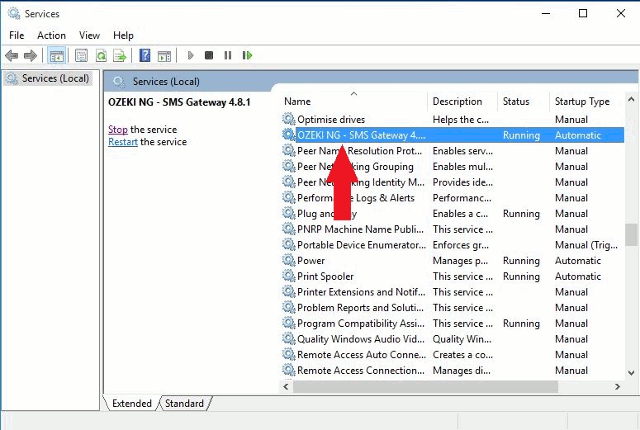Open the Action menu
640x430 pixels.
(x=51, y=35)
